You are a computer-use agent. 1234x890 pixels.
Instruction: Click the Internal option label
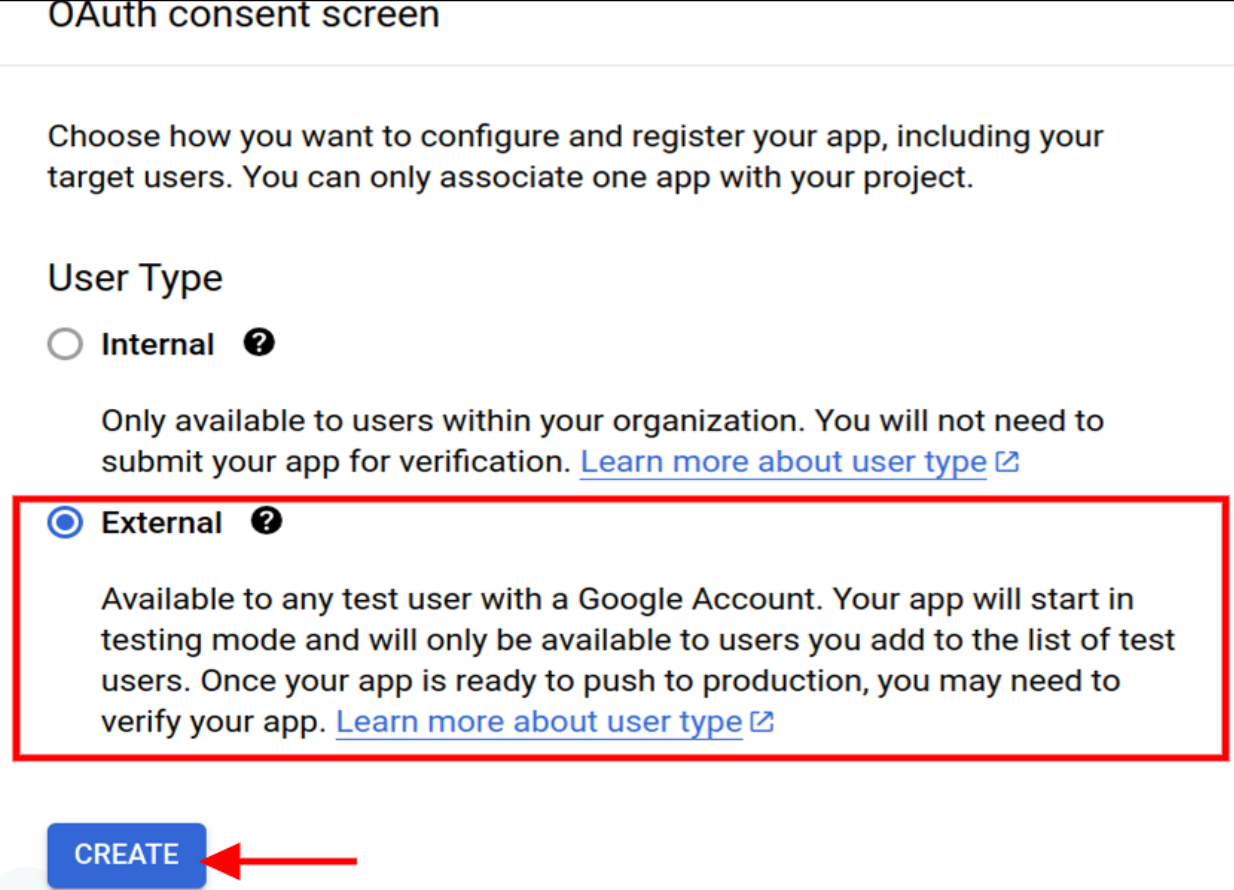158,345
